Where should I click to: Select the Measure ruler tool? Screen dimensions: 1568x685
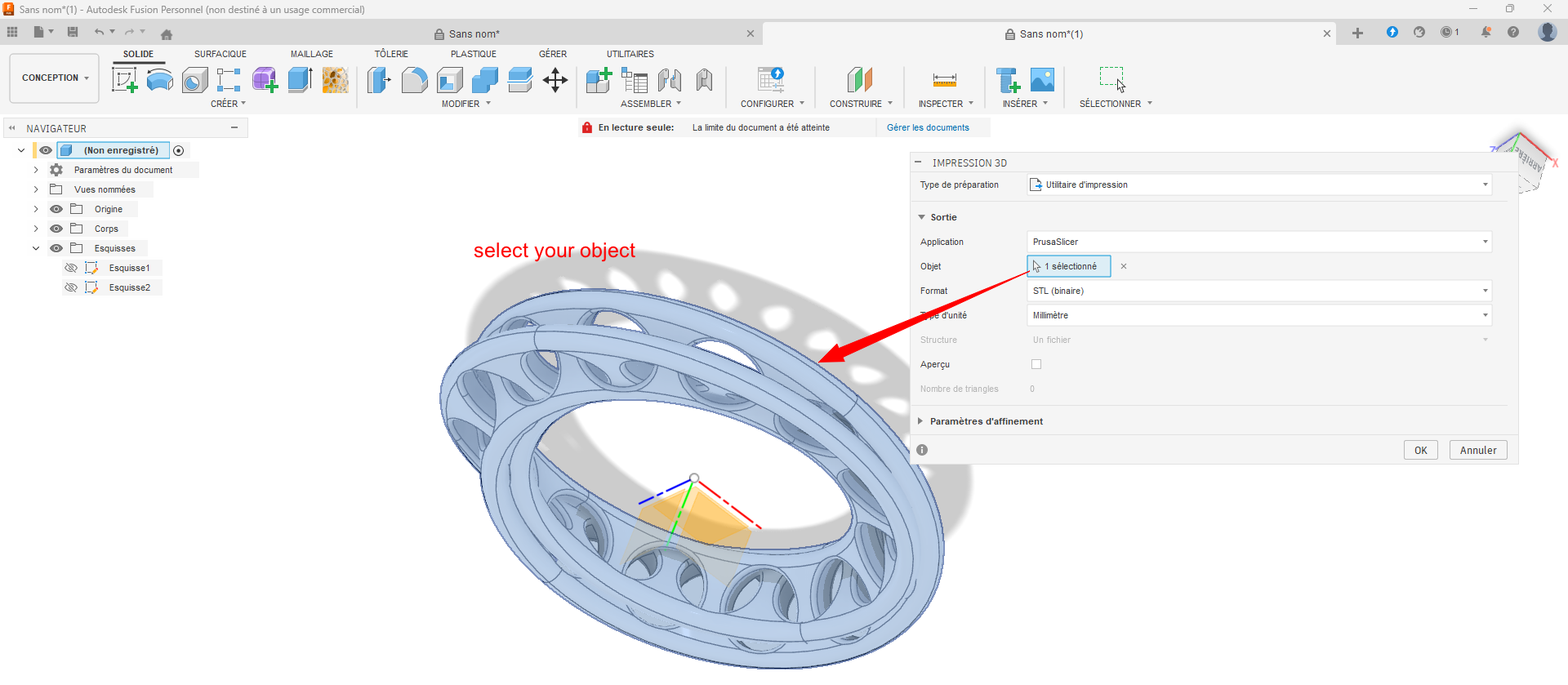point(945,79)
